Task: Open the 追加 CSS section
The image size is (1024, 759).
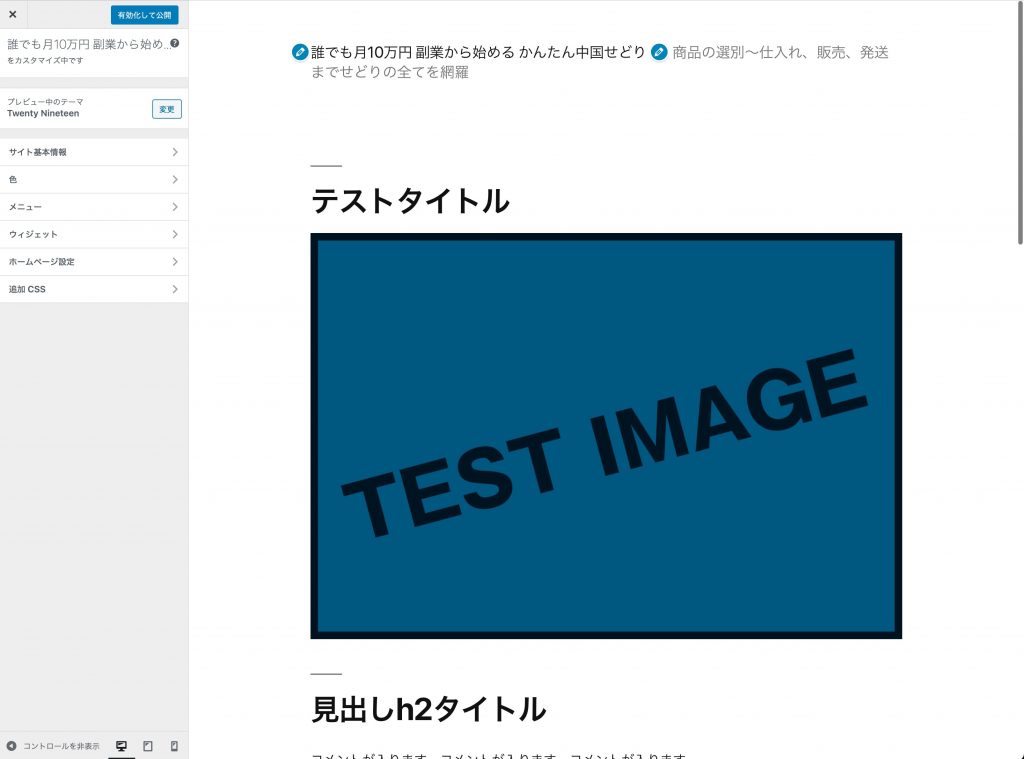Action: point(94,289)
